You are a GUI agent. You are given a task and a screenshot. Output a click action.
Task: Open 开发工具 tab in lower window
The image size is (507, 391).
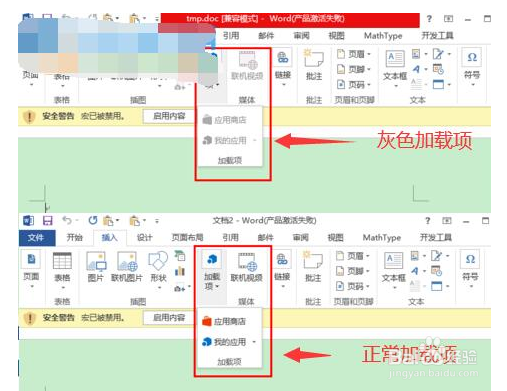[x=436, y=237]
